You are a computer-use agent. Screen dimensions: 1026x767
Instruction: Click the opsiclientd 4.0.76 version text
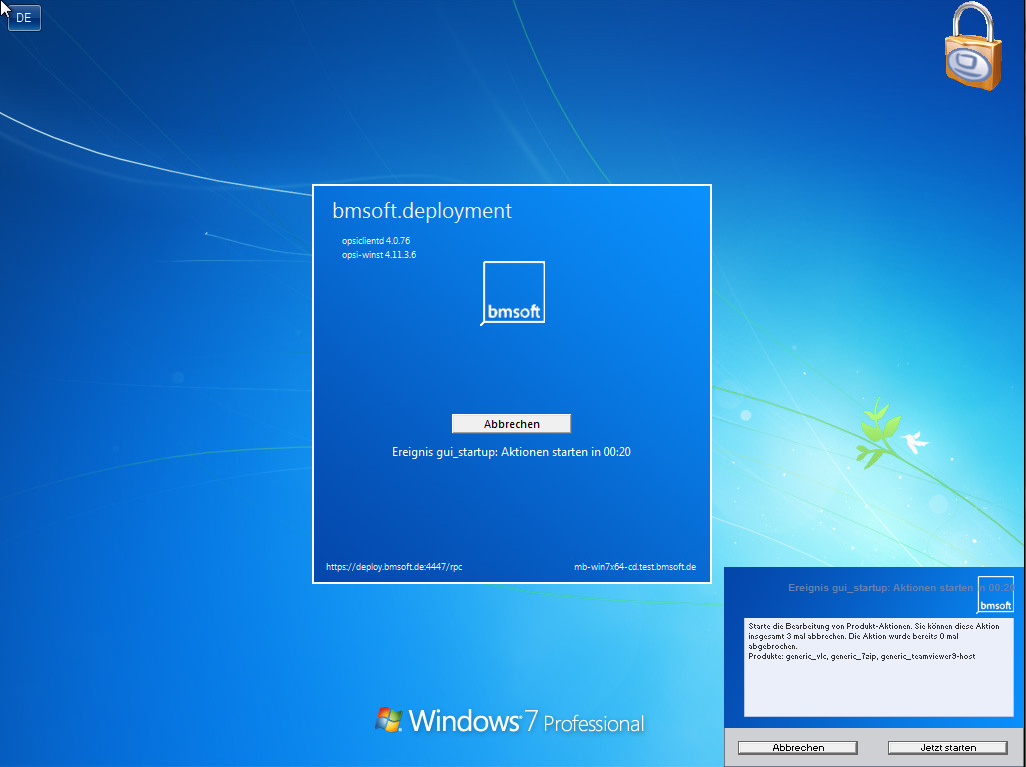click(376, 240)
